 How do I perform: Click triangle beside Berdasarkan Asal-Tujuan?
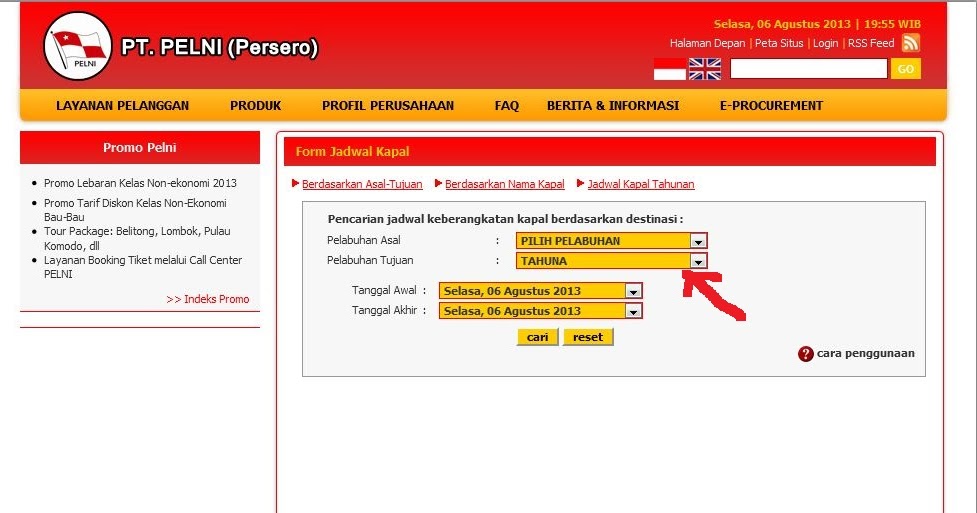[x=295, y=183]
